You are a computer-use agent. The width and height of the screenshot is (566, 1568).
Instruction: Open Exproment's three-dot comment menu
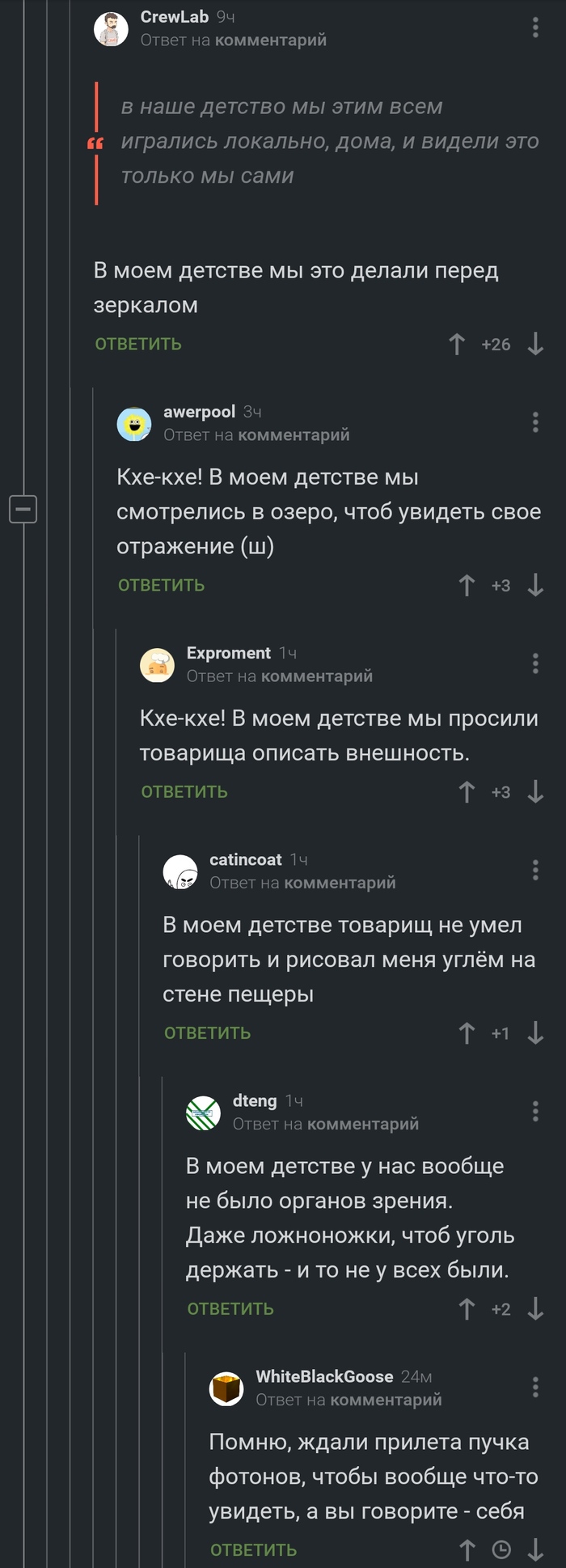pos(534,663)
